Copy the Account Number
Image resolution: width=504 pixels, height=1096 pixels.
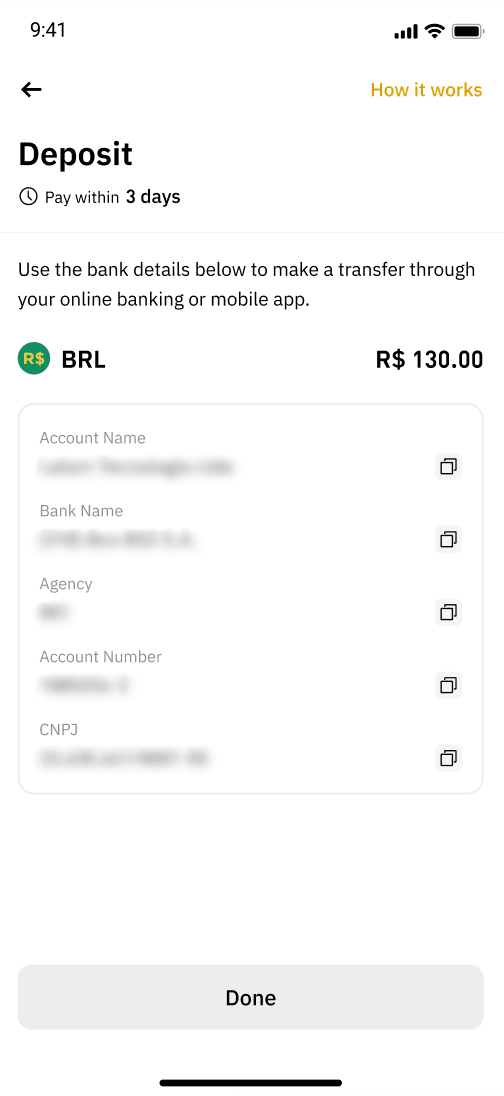coord(448,685)
